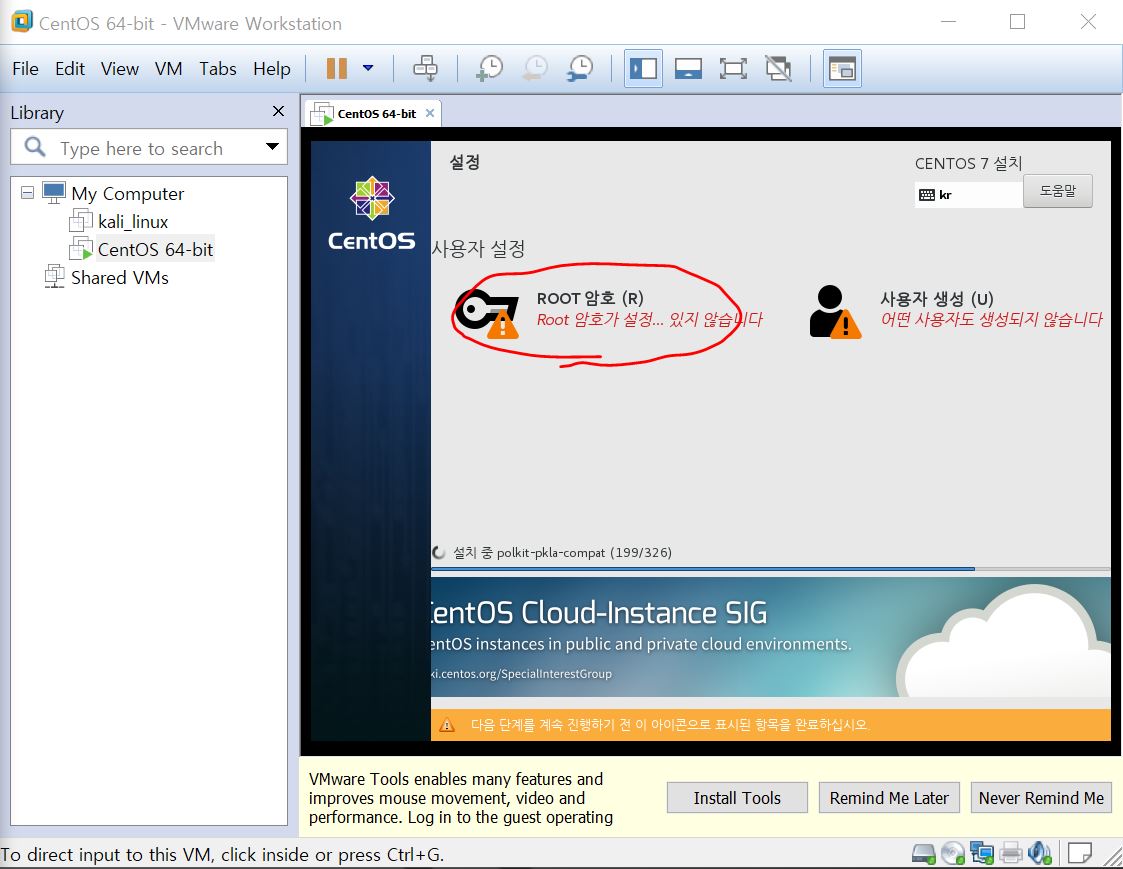
Task: Click the hard disk status bar icon
Action: coord(923,853)
